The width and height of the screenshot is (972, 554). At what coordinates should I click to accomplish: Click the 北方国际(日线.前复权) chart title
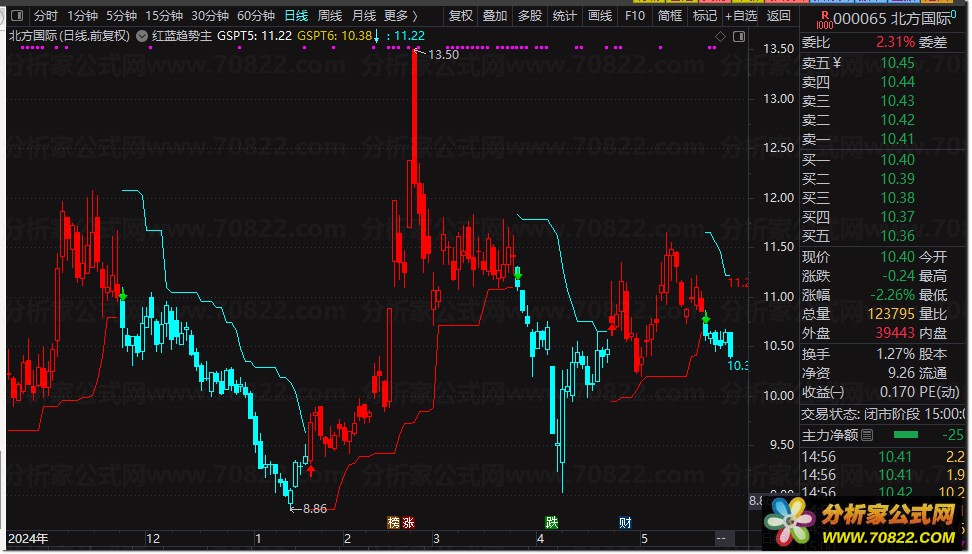tap(69, 36)
